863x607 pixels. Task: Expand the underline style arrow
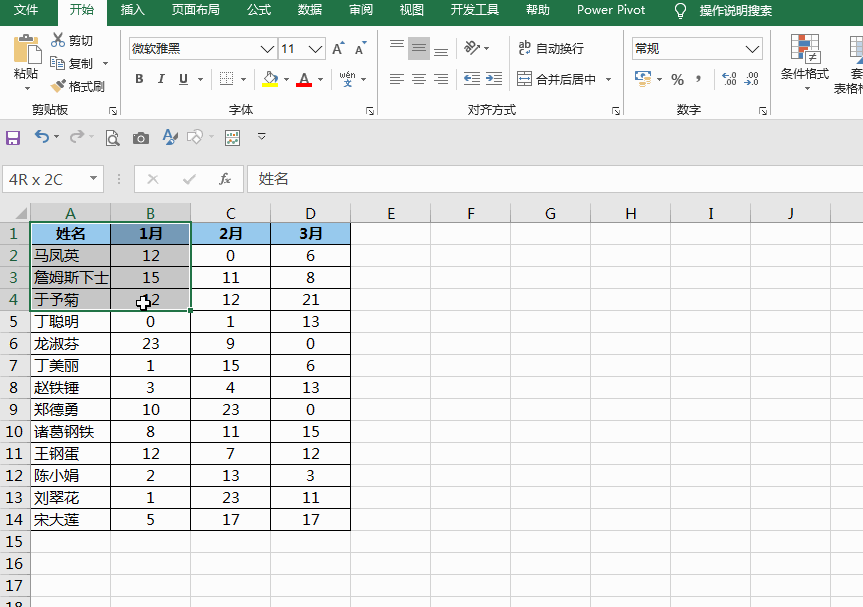pyautogui.click(x=200, y=79)
